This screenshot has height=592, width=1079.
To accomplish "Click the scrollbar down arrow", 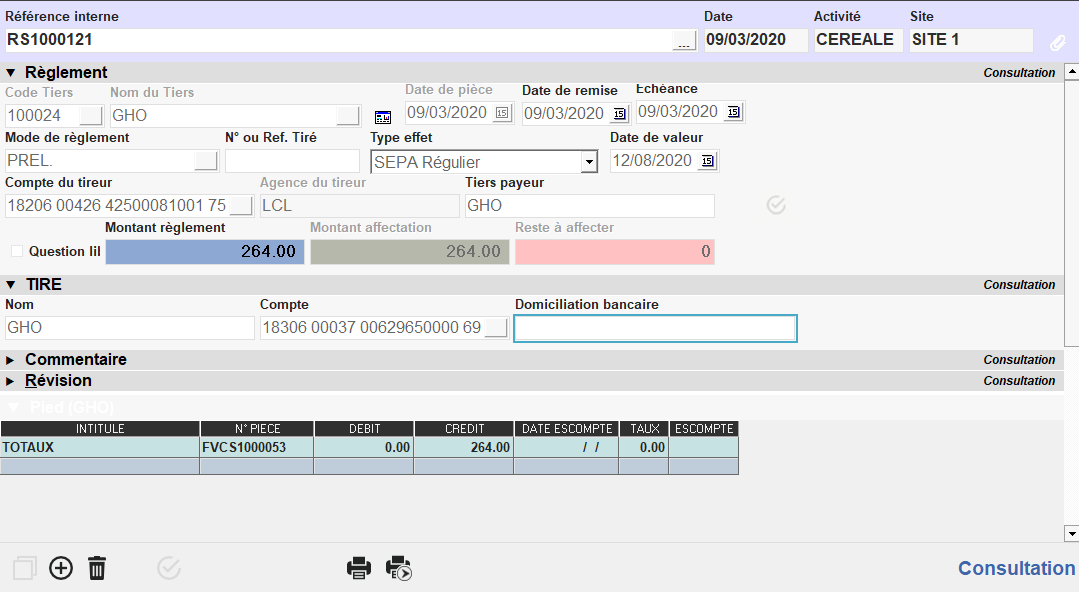I will 1071,533.
